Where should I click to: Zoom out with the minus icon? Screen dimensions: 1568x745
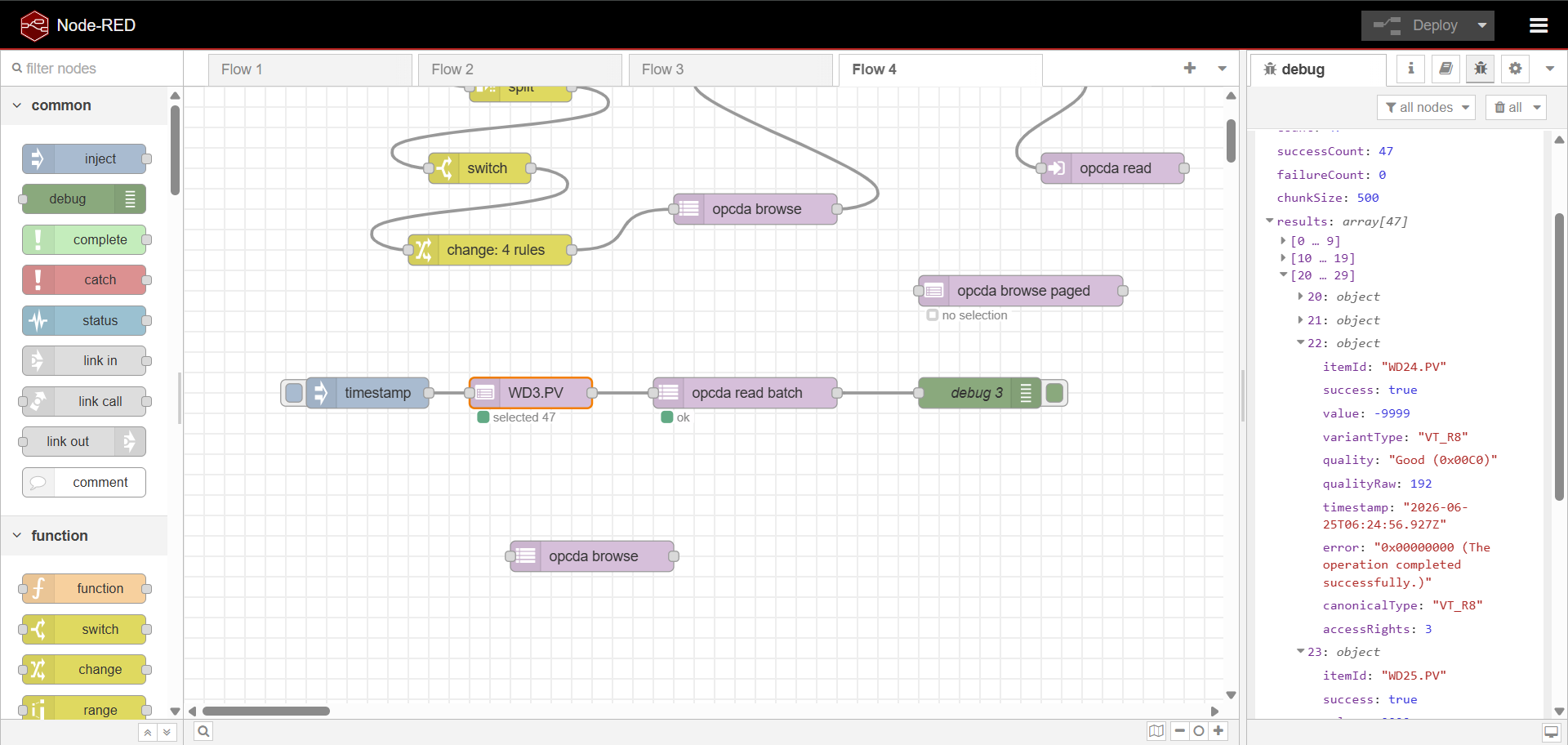point(1180,731)
